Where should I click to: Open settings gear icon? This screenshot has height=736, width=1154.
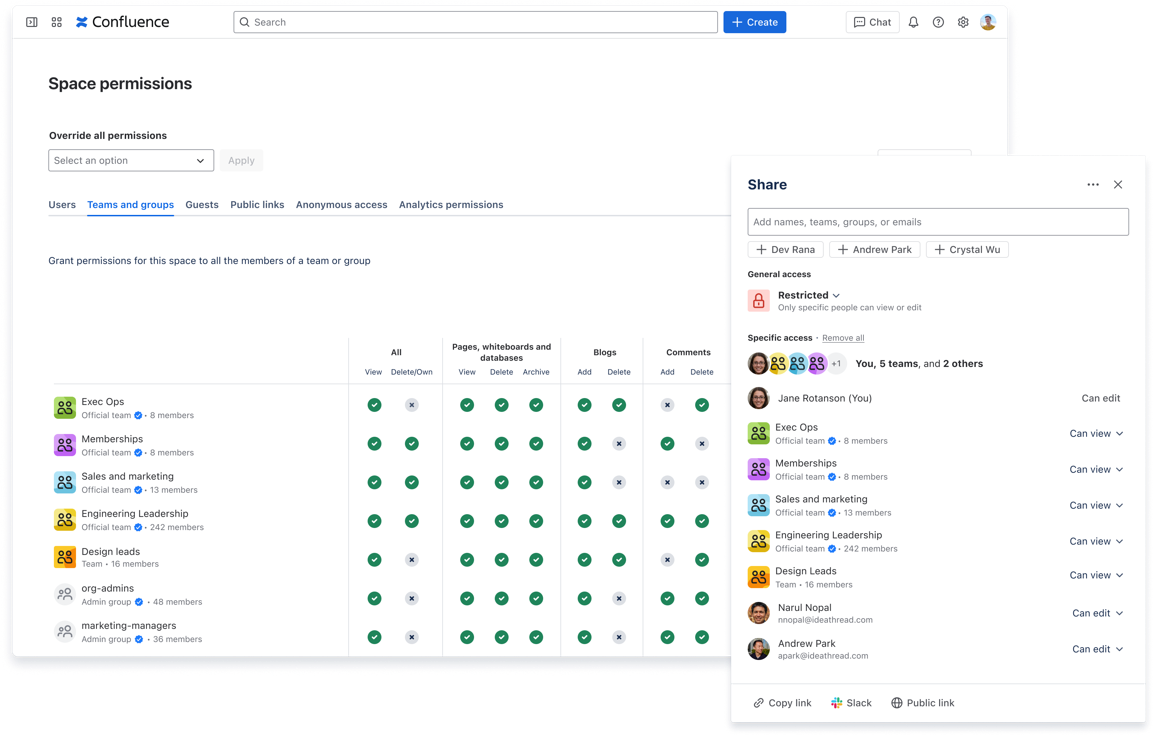coord(963,22)
